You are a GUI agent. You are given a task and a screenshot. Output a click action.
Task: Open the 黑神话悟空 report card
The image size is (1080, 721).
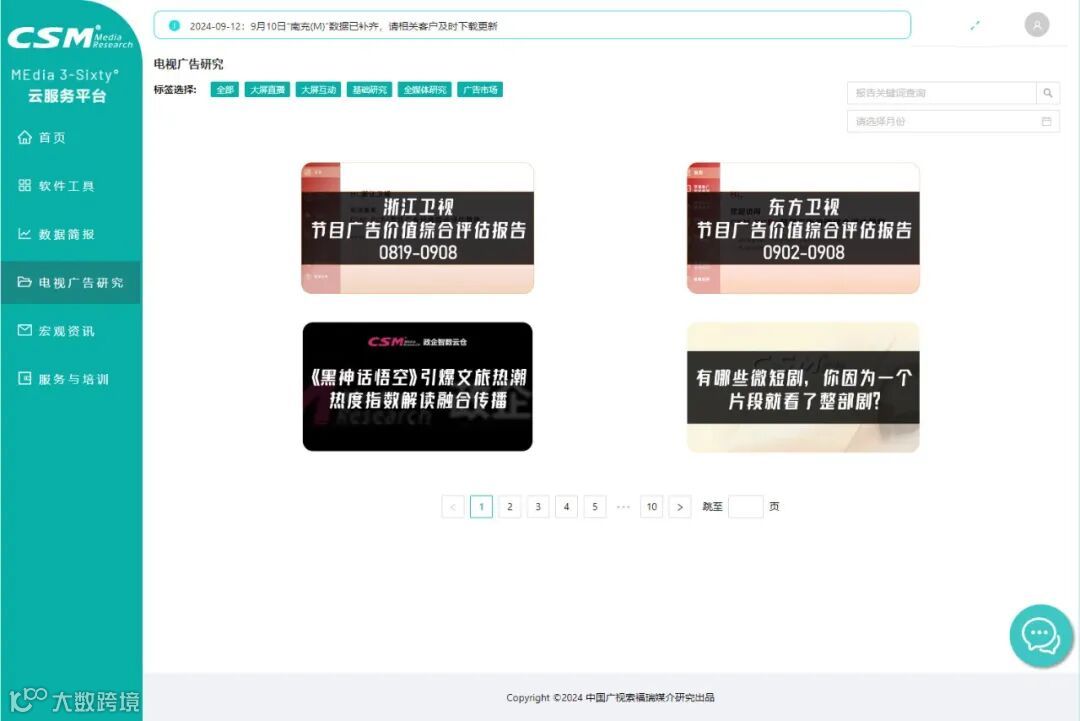tap(417, 386)
